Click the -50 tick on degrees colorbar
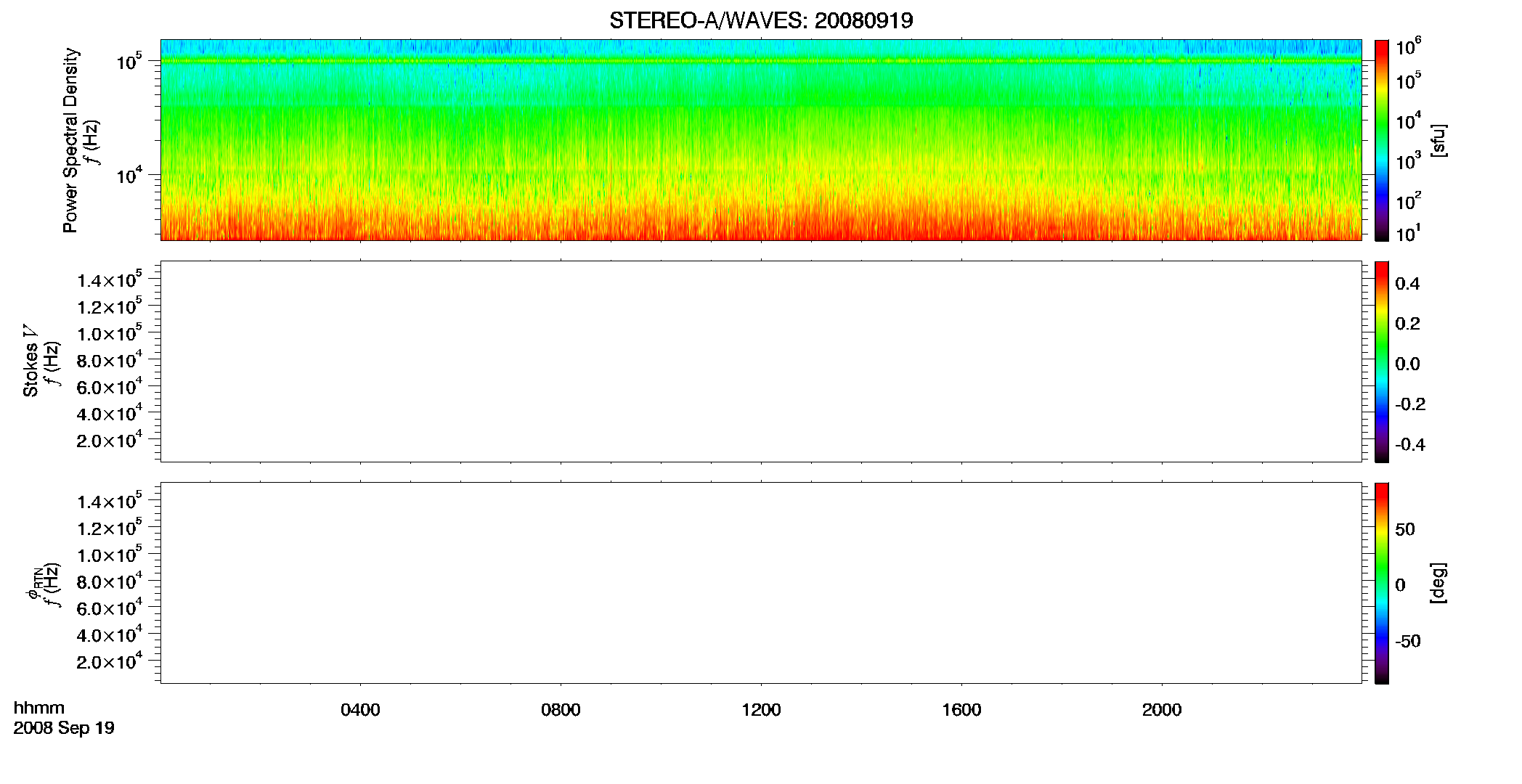The height and width of the screenshot is (784, 1522). tap(1407, 642)
